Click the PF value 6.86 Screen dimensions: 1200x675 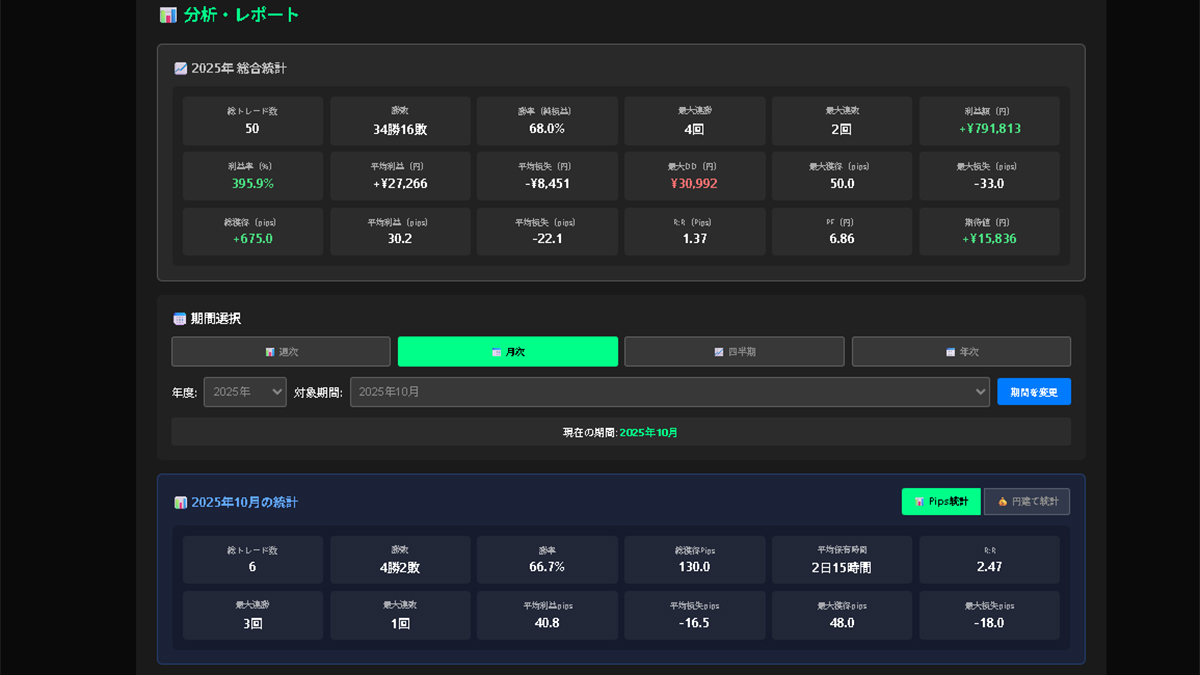(x=842, y=239)
